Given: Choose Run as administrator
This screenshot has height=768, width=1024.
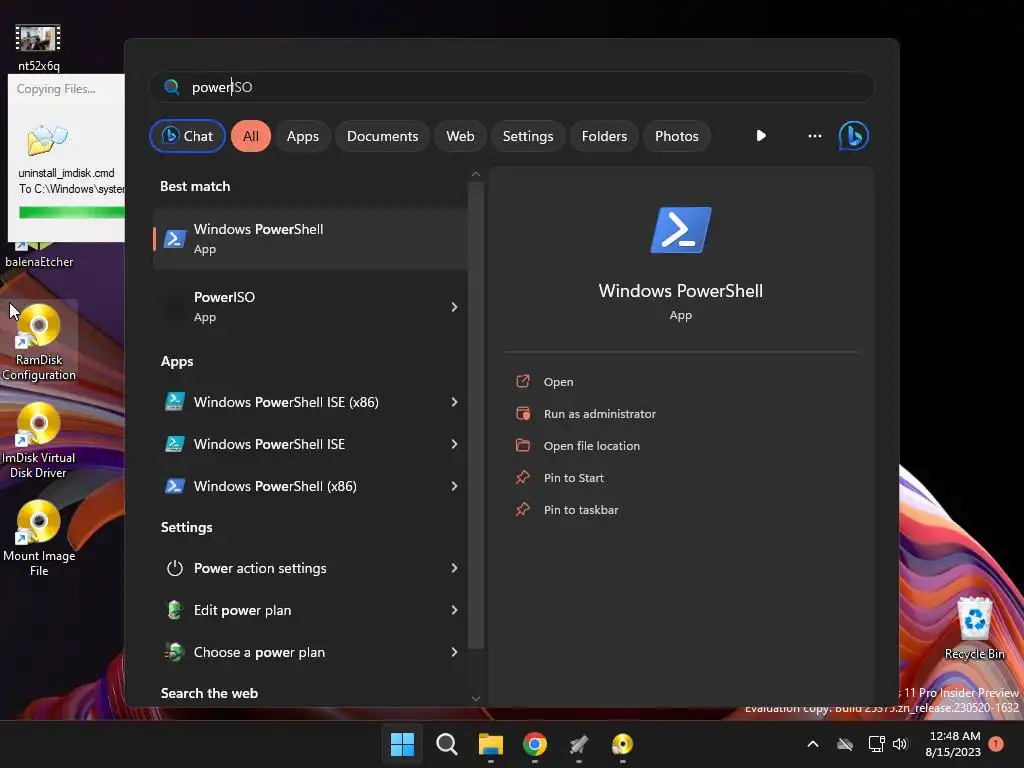Looking at the screenshot, I should pyautogui.click(x=600, y=414).
